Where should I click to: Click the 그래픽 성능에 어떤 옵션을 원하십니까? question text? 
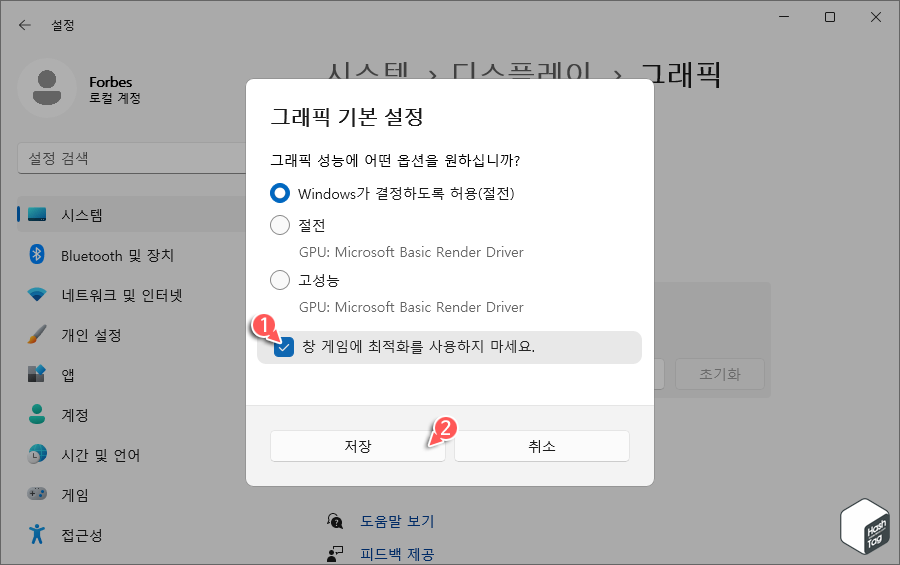pyautogui.click(x=395, y=160)
